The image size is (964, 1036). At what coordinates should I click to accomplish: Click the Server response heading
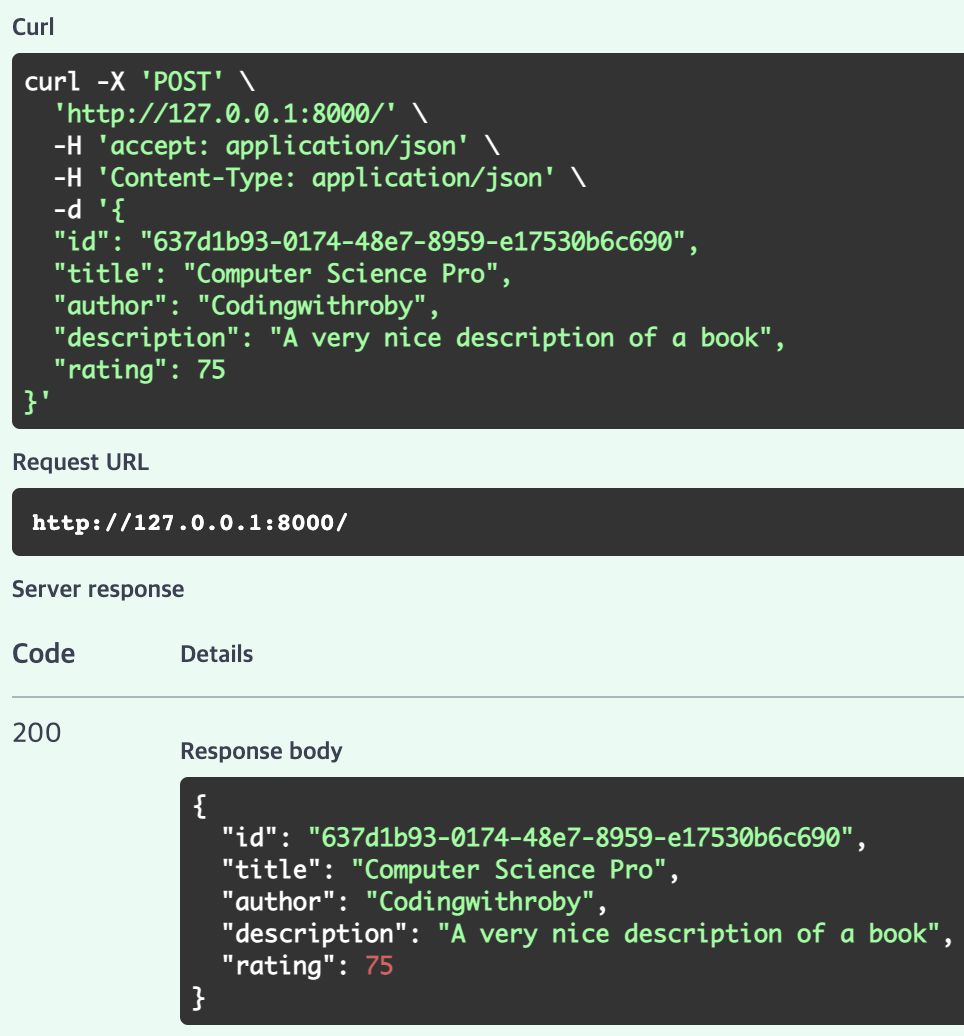click(x=97, y=589)
